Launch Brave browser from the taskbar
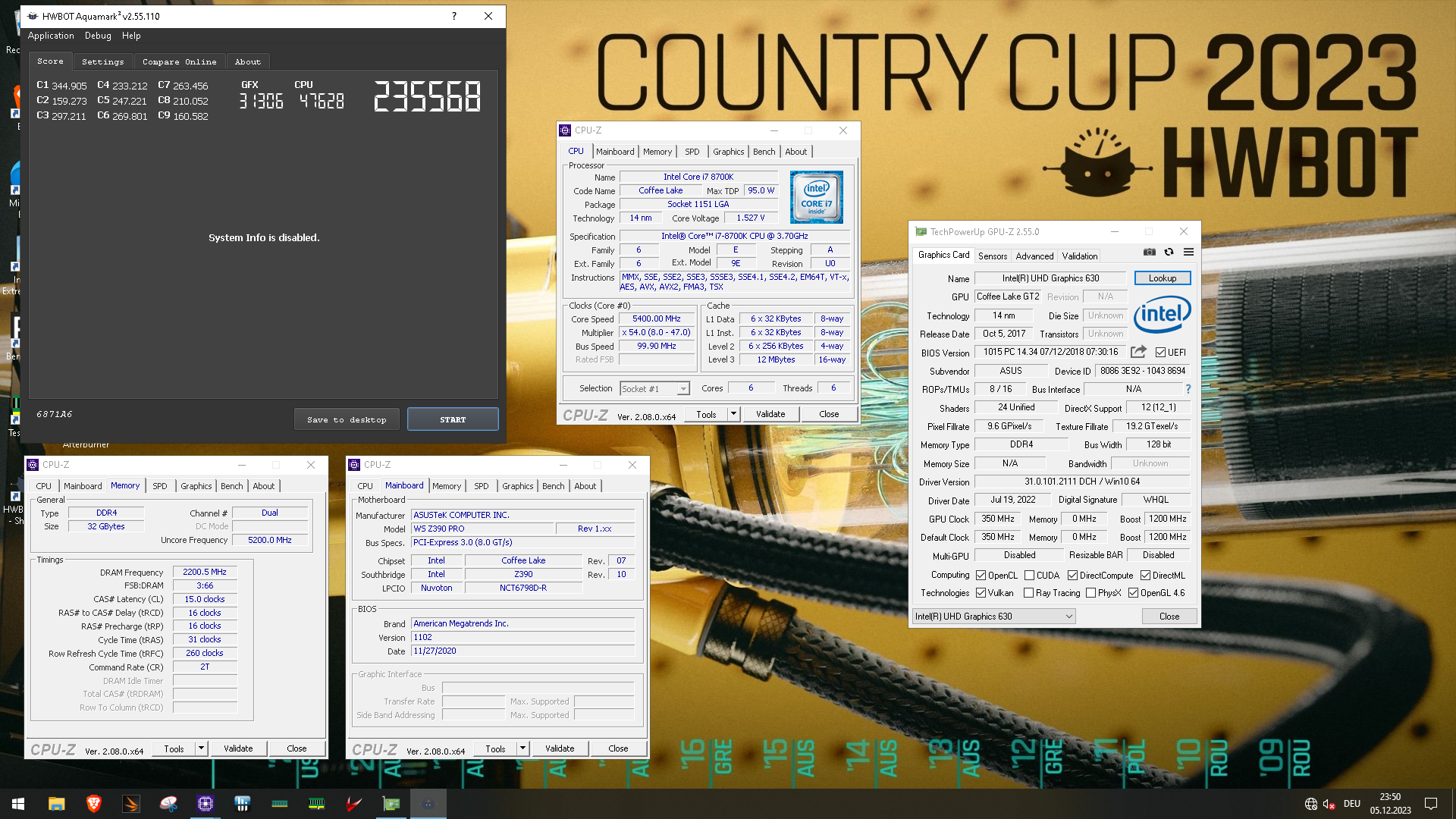1456x819 pixels. (93, 804)
